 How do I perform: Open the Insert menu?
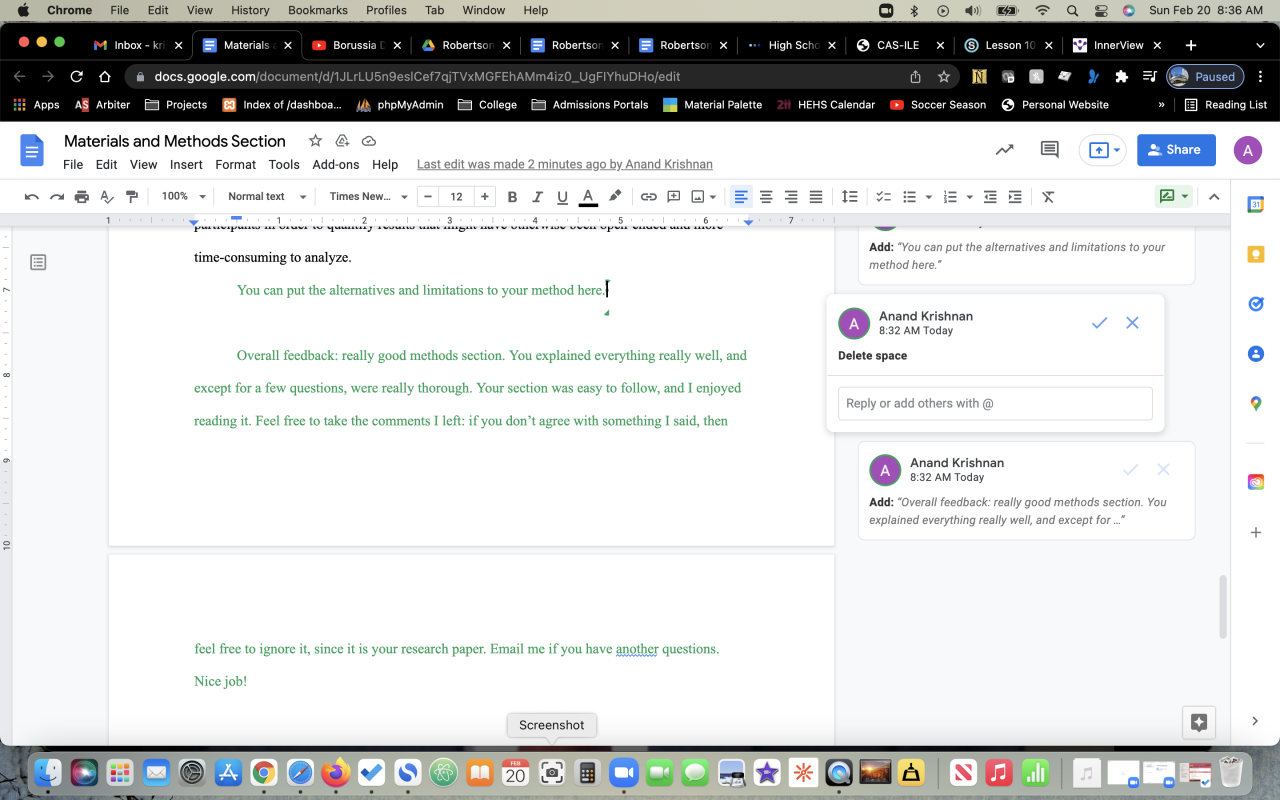click(186, 165)
